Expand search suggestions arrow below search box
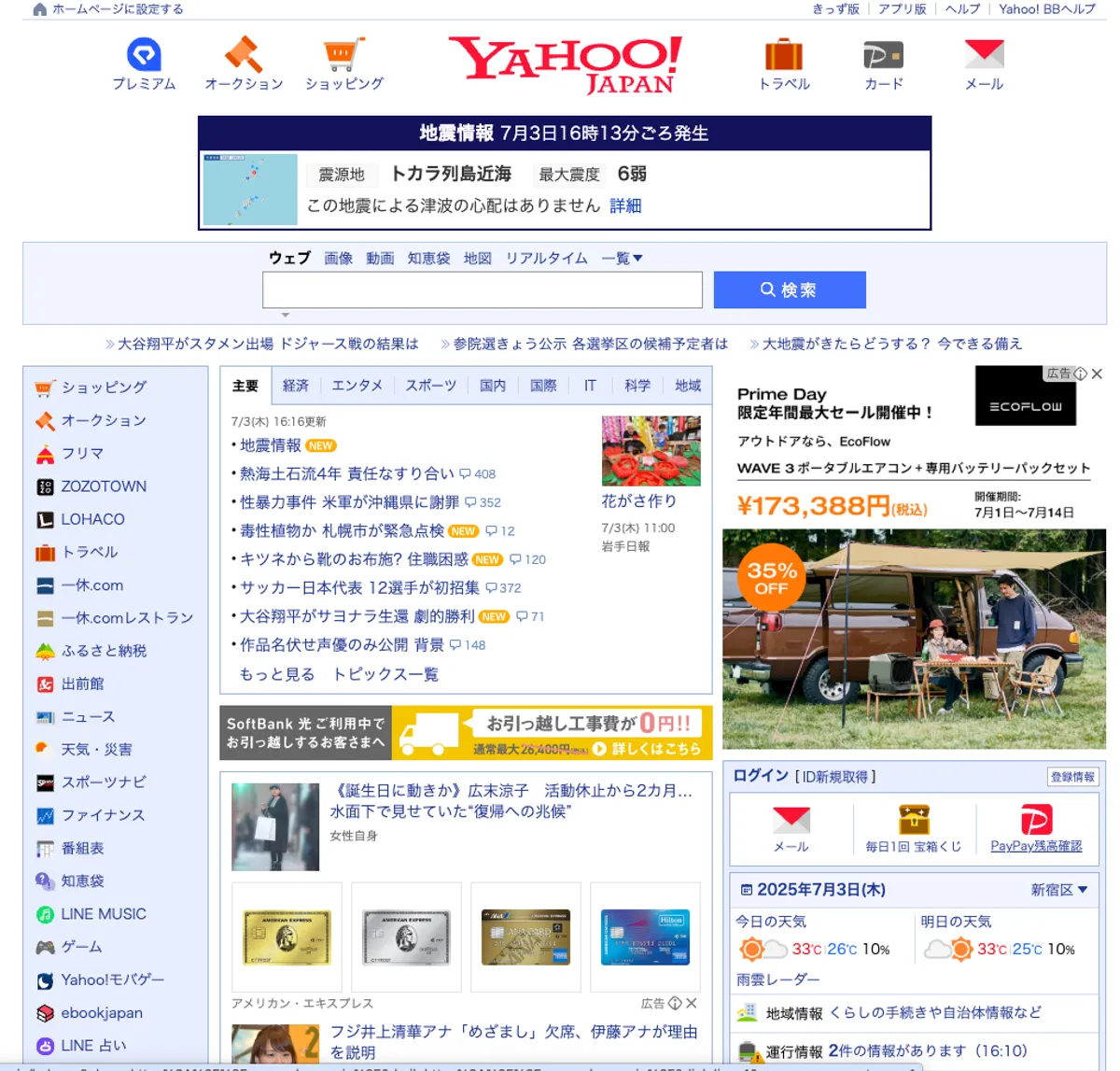1120x1071 pixels. pyautogui.click(x=286, y=315)
